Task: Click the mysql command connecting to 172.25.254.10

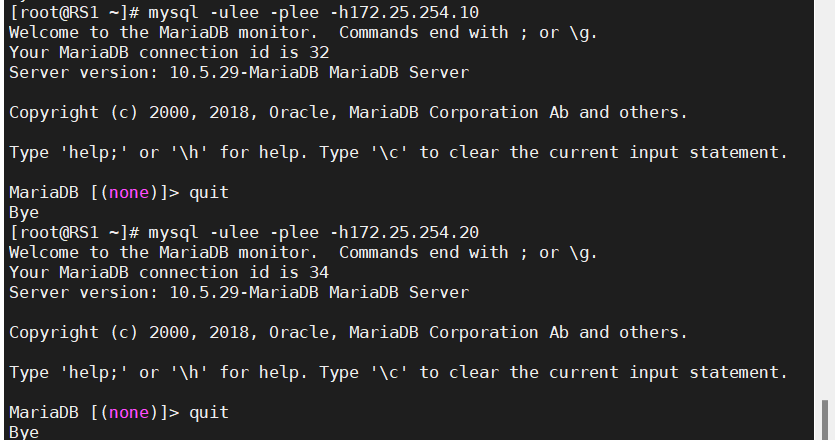Action: click(314, 12)
